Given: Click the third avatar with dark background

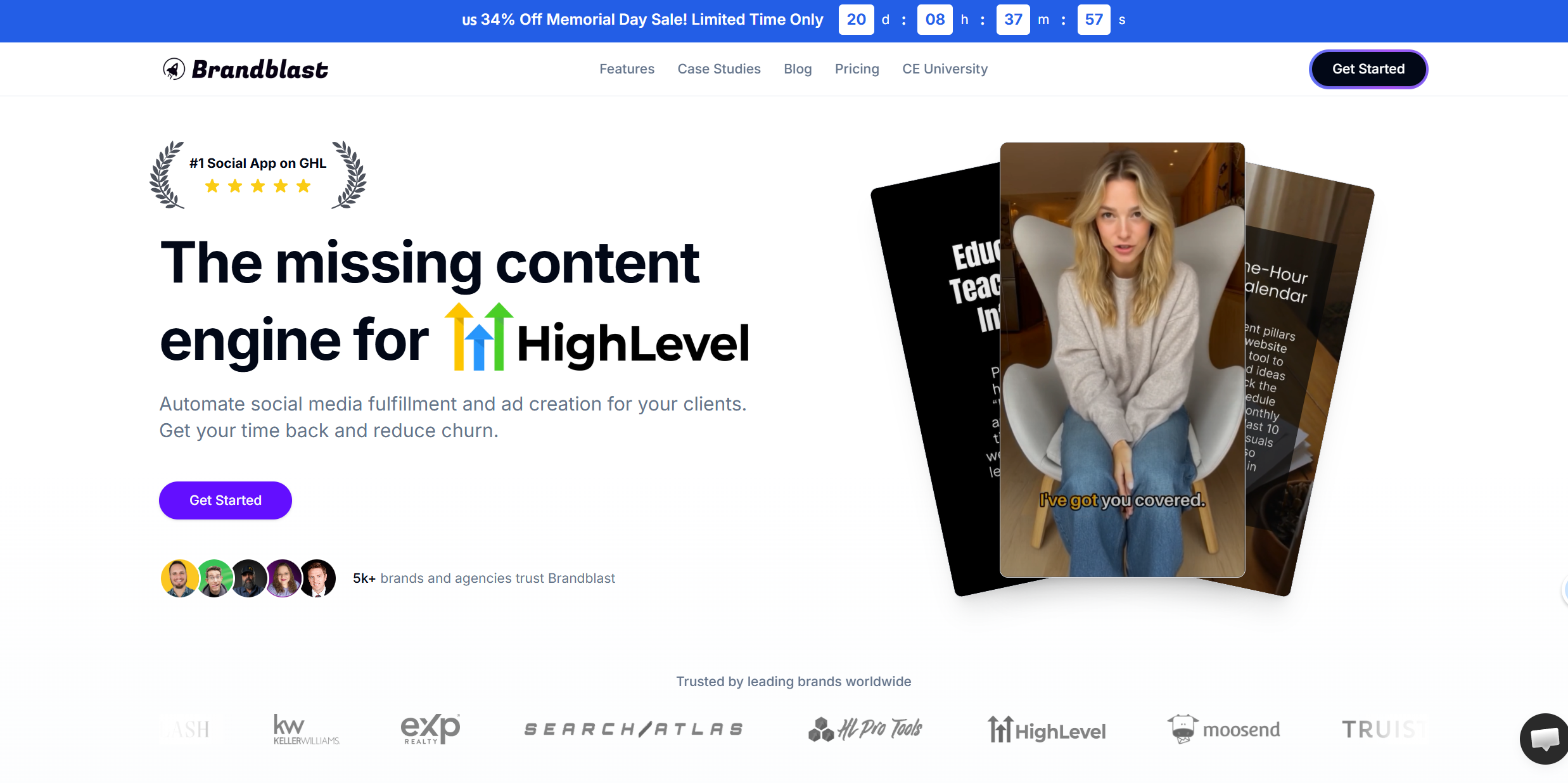Looking at the screenshot, I should (248, 578).
